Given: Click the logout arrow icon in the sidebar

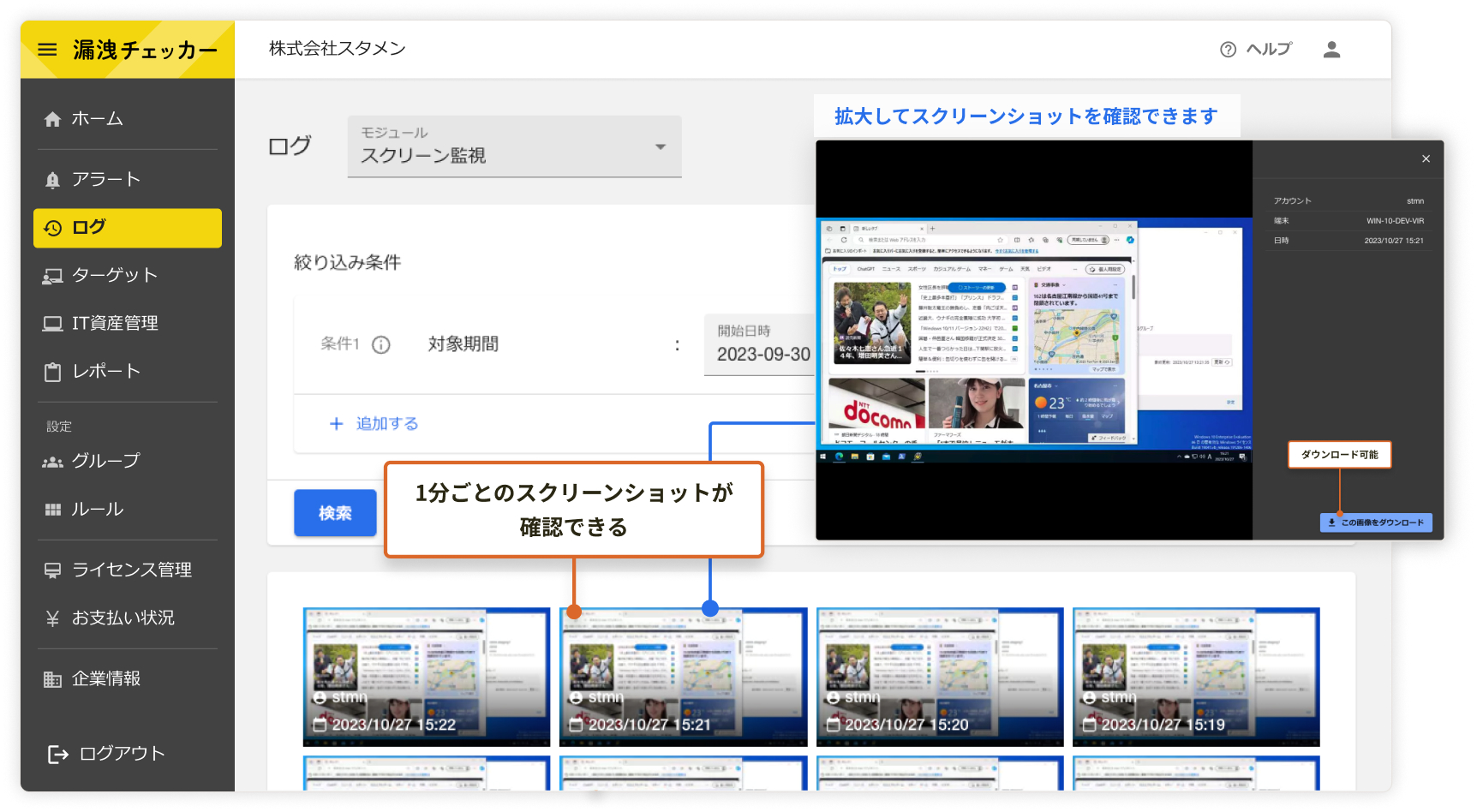Looking at the screenshot, I should coord(57,754).
